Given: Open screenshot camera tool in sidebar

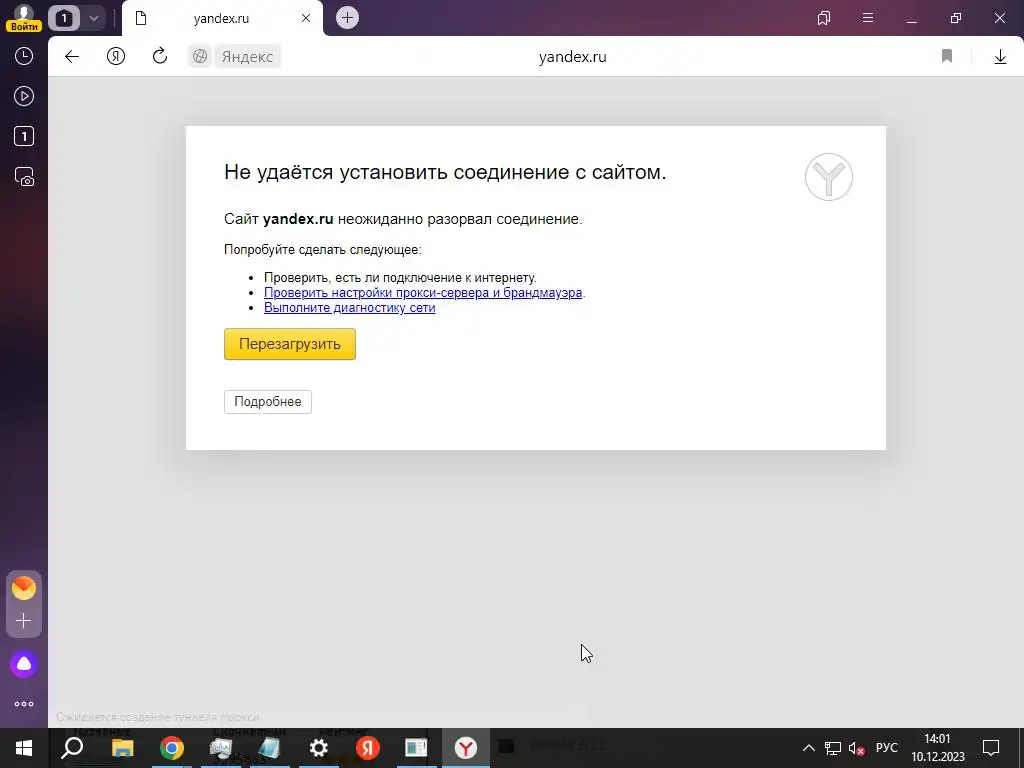Looking at the screenshot, I should point(24,177).
